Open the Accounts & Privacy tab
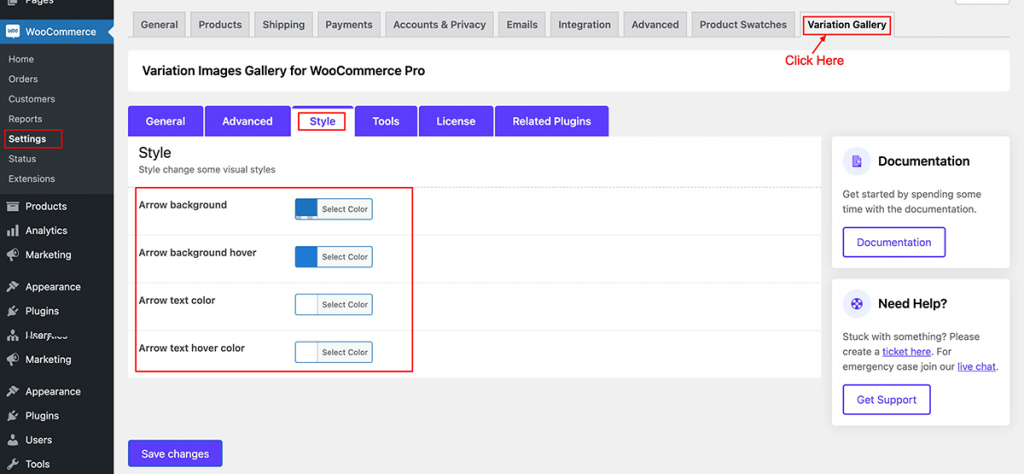Viewport: 1024px width, 474px height. pyautogui.click(x=440, y=25)
